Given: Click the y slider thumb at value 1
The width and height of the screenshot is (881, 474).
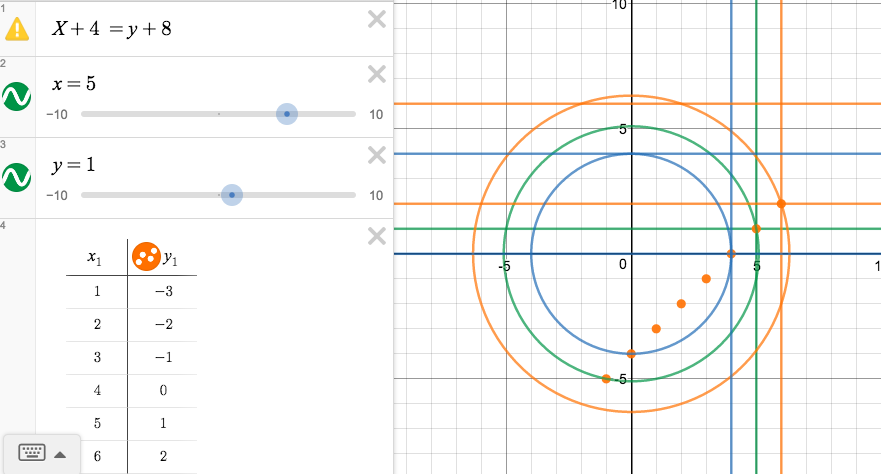Looking at the screenshot, I should (x=232, y=195).
